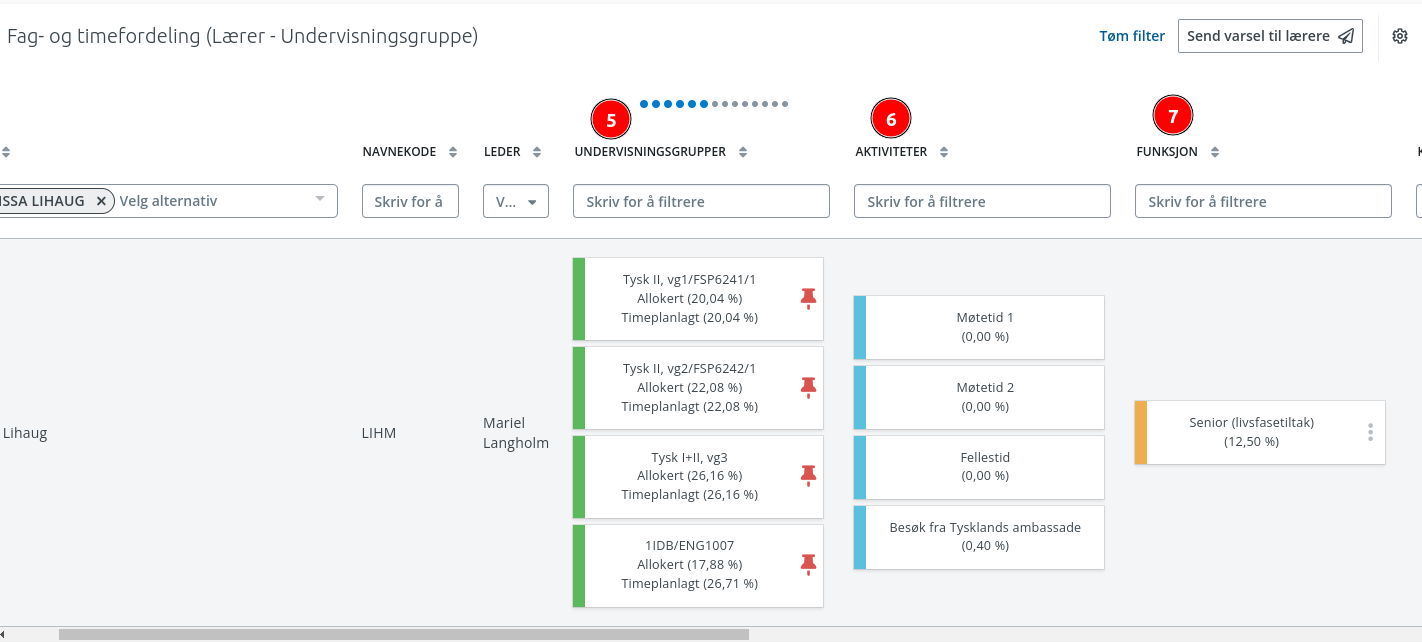The height and width of the screenshot is (644, 1422).
Task: Open the Fellestid activity card
Action: point(979,467)
